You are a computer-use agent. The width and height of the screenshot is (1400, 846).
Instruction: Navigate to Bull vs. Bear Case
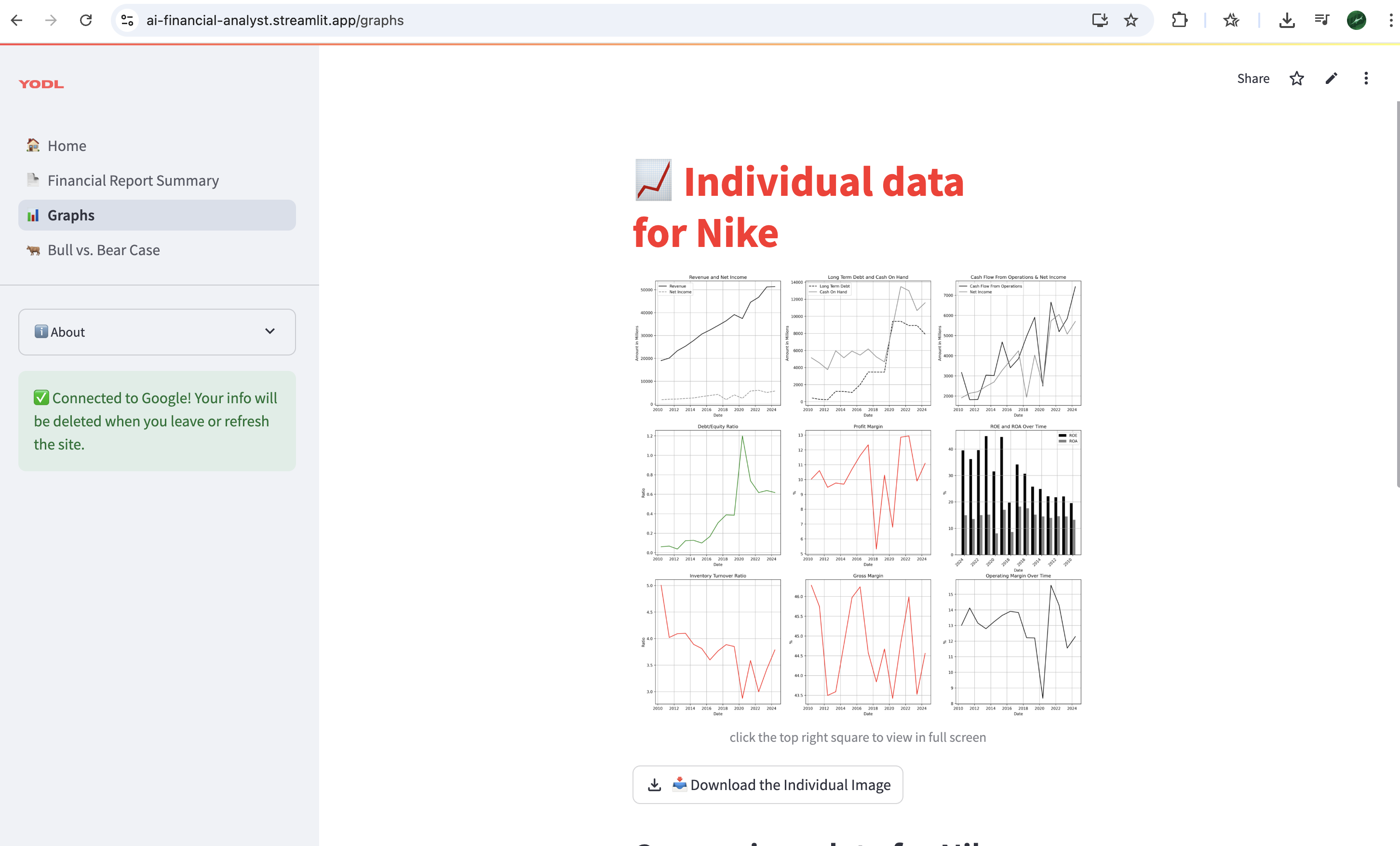click(x=103, y=250)
